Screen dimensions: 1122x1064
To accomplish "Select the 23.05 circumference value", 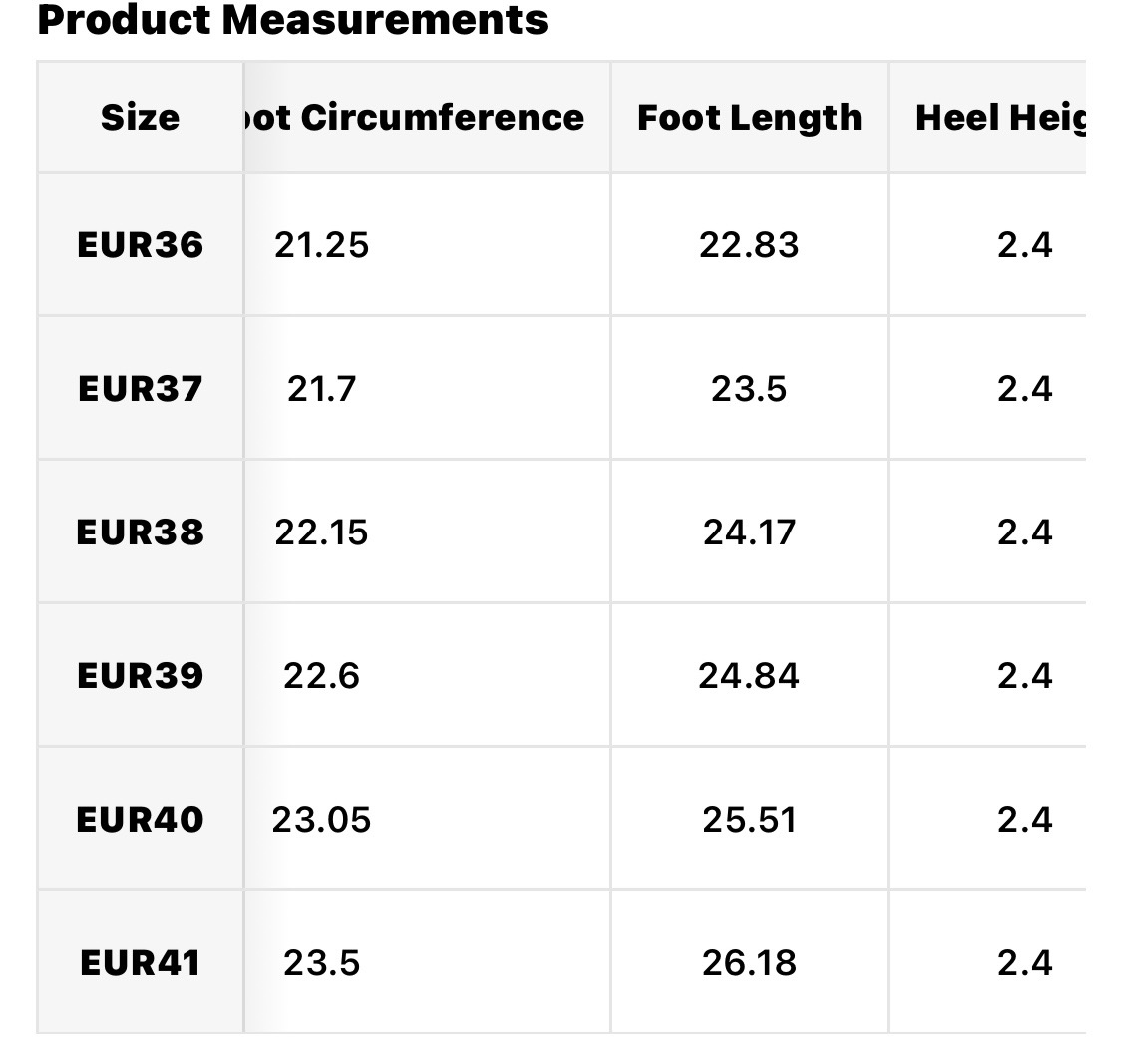I will (321, 820).
